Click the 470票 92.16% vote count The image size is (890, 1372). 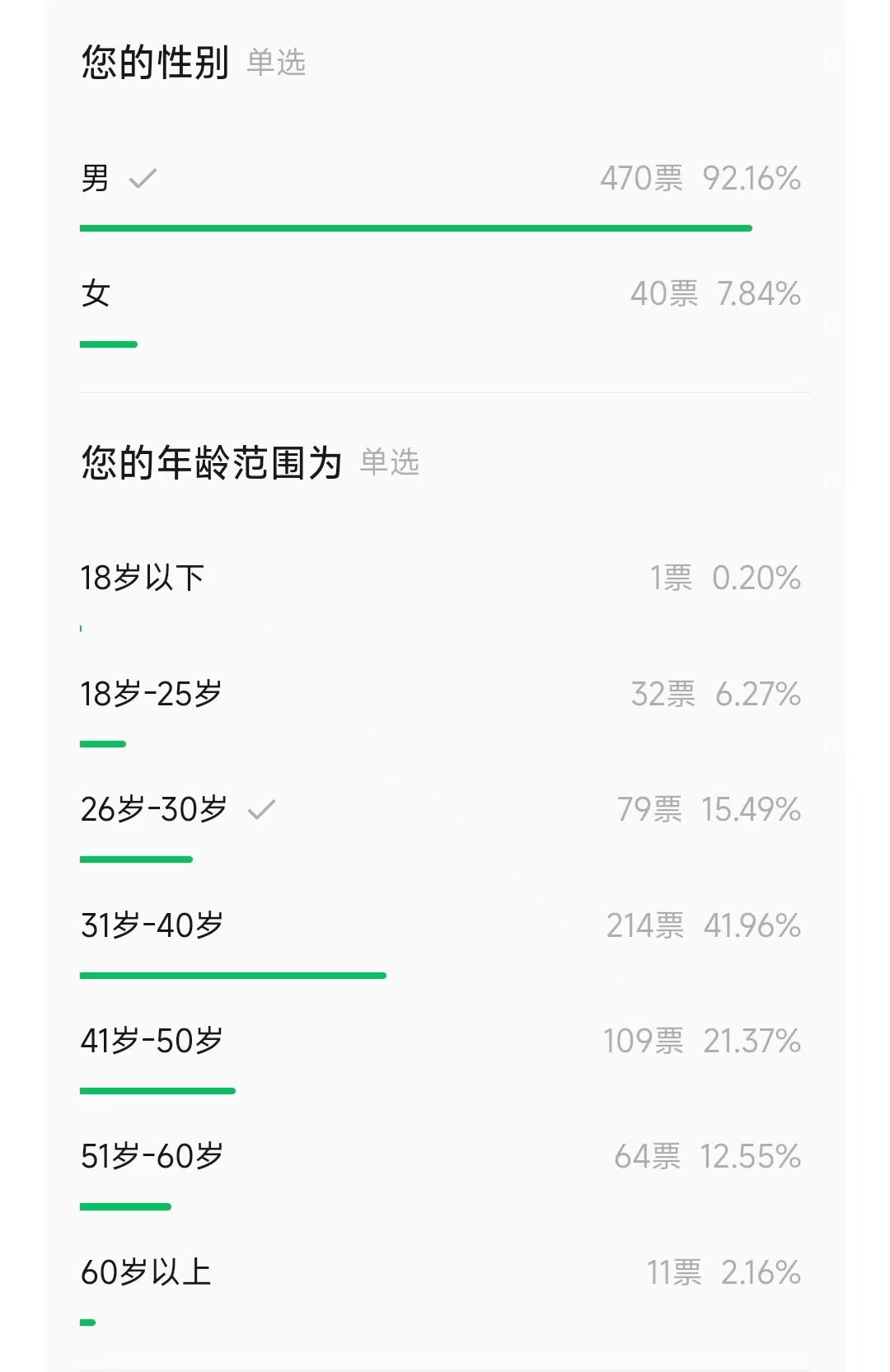click(700, 178)
